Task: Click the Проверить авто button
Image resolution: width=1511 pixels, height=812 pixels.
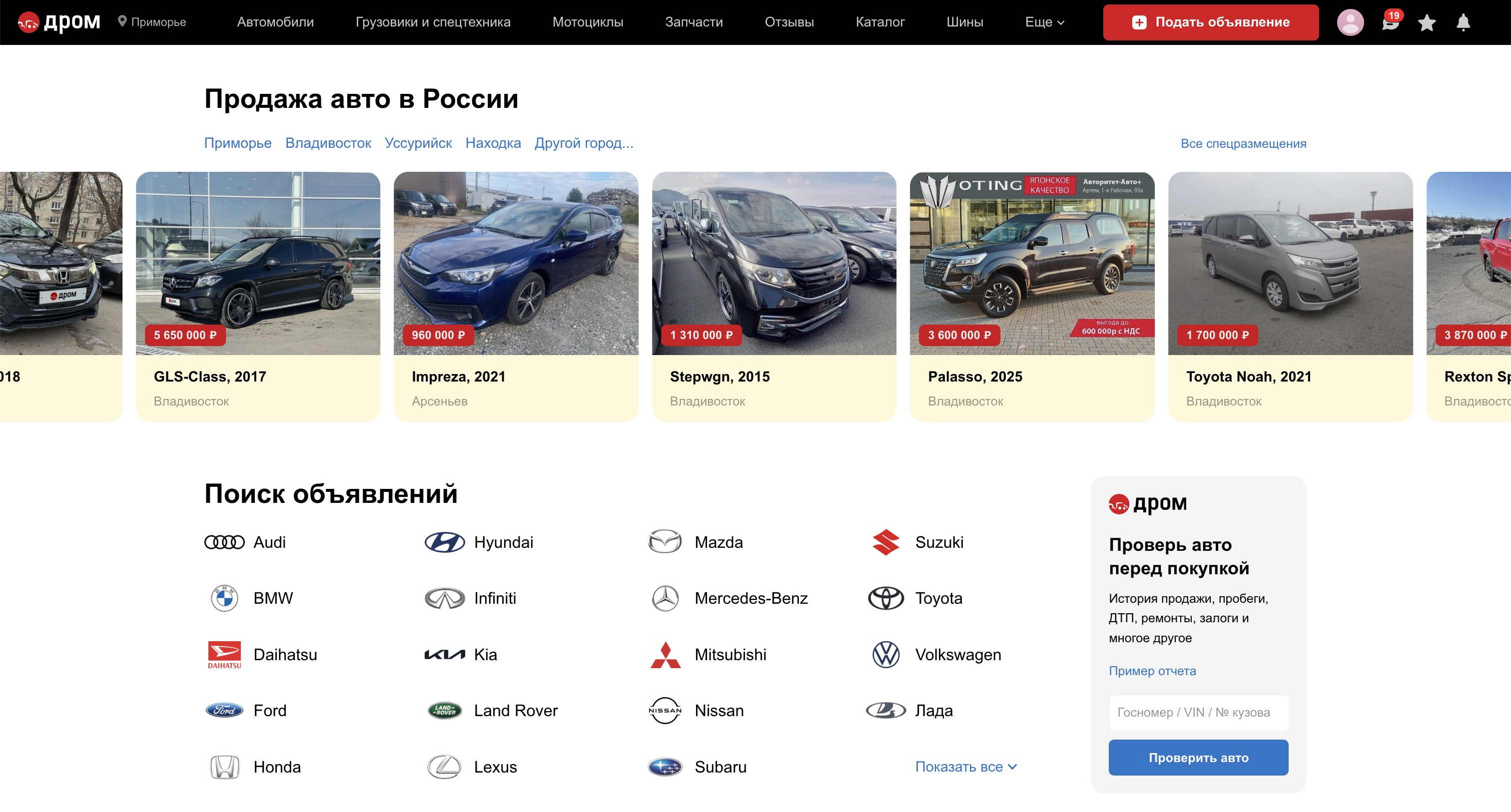Action: [x=1198, y=758]
